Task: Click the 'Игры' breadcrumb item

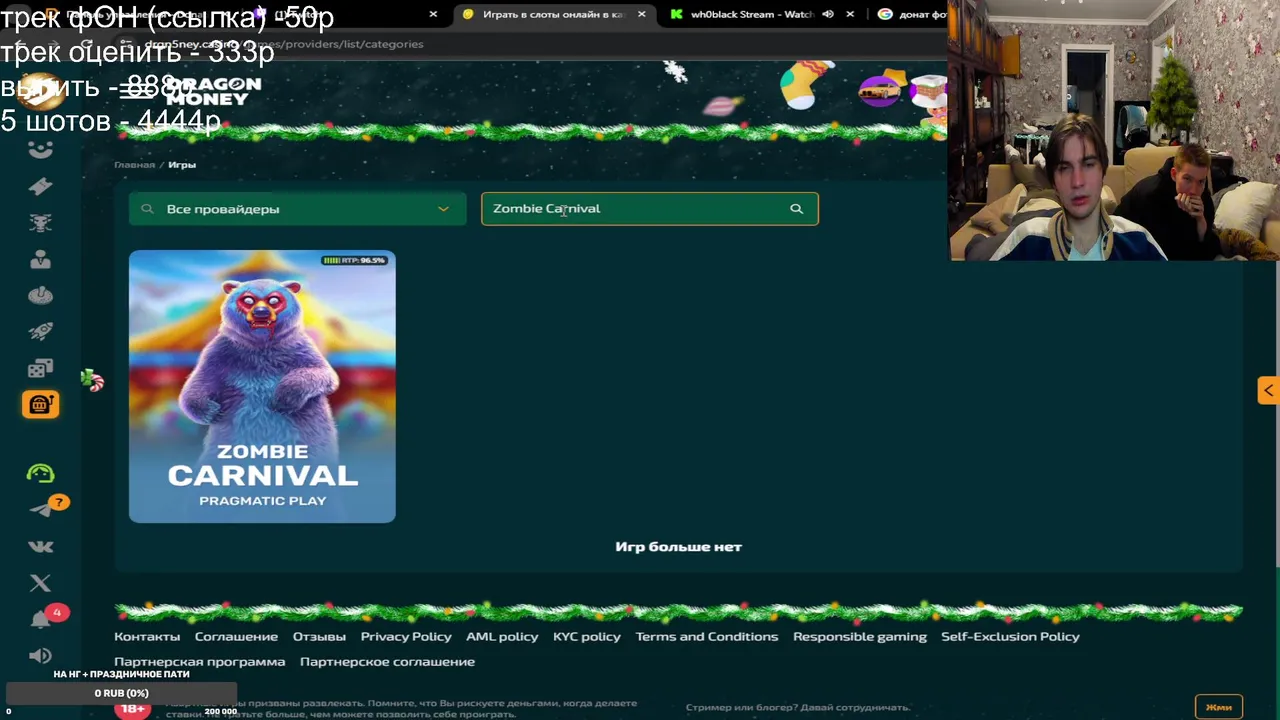Action: click(x=182, y=165)
